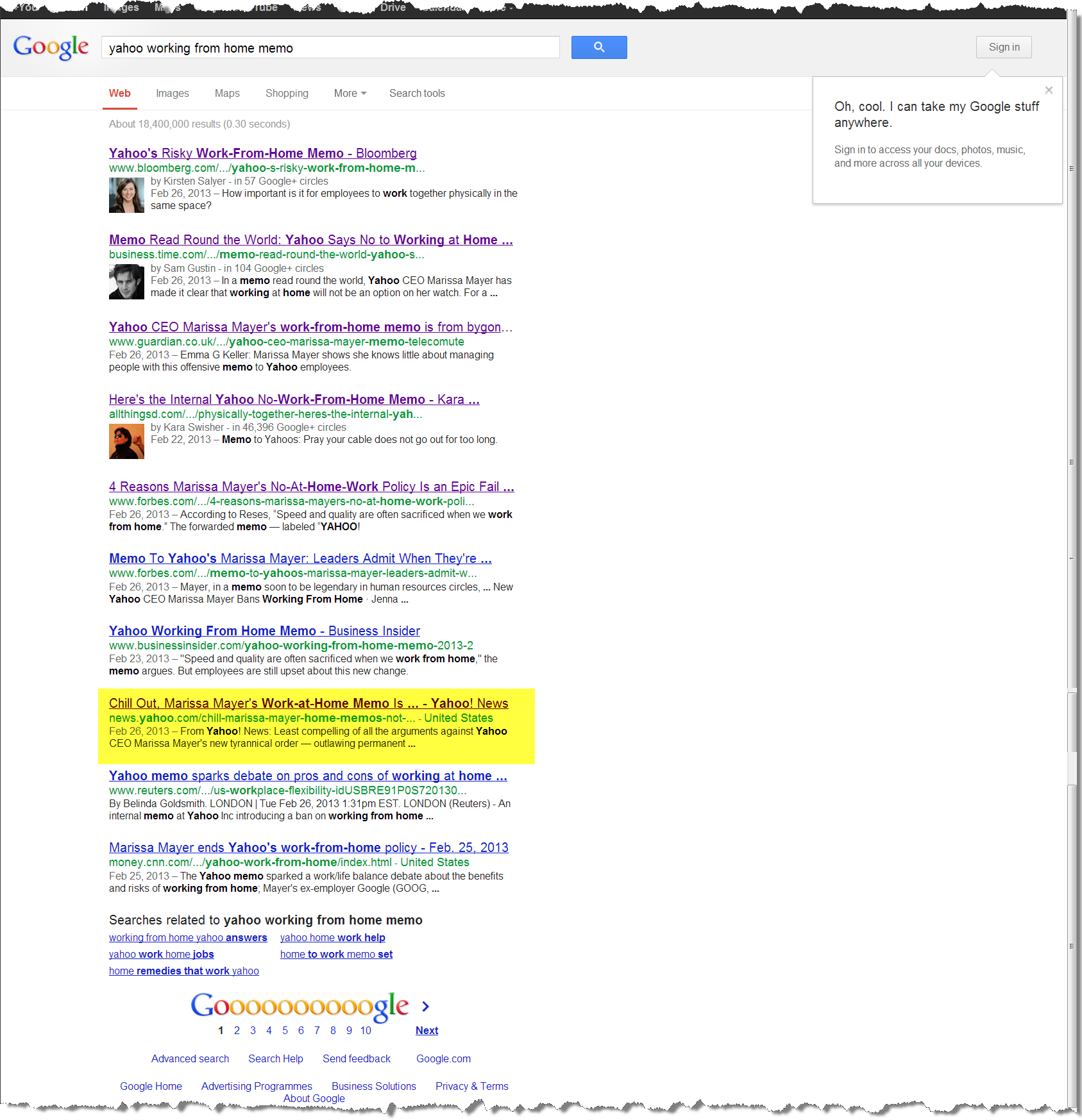Open Search Help link
The image size is (1082, 1120).
coord(276,1058)
